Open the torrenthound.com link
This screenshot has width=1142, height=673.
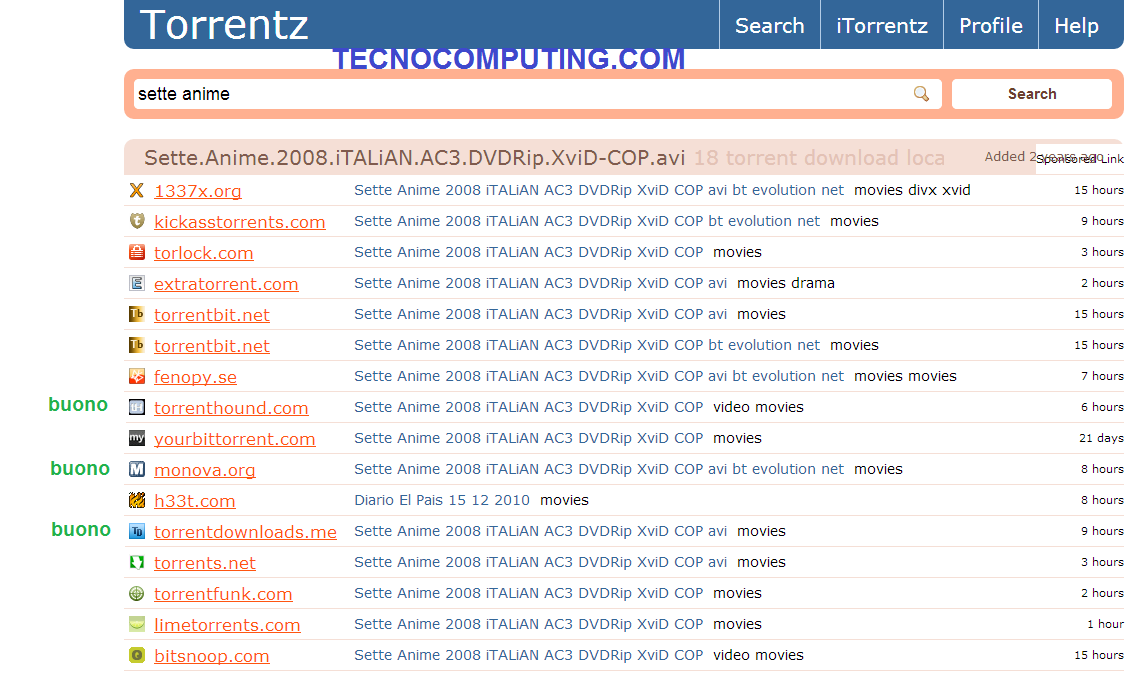pos(231,408)
